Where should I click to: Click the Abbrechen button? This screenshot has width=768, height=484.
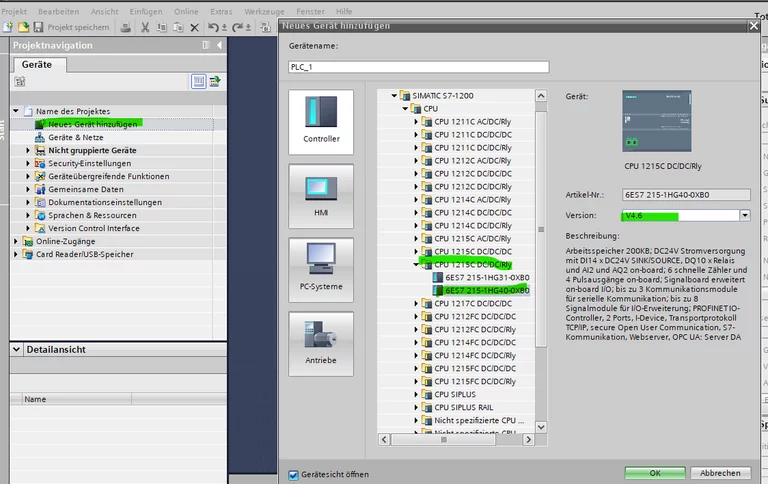point(720,473)
